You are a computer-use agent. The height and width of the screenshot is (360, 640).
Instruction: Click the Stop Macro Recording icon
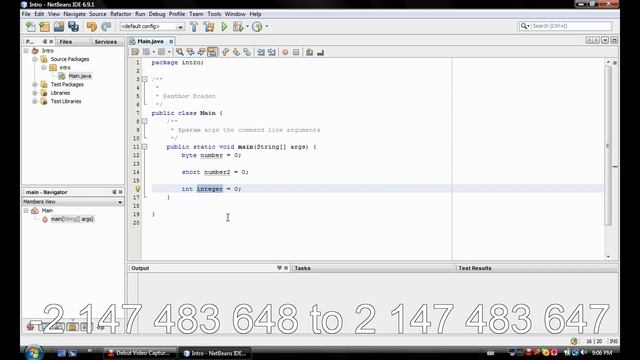[x=296, y=52]
